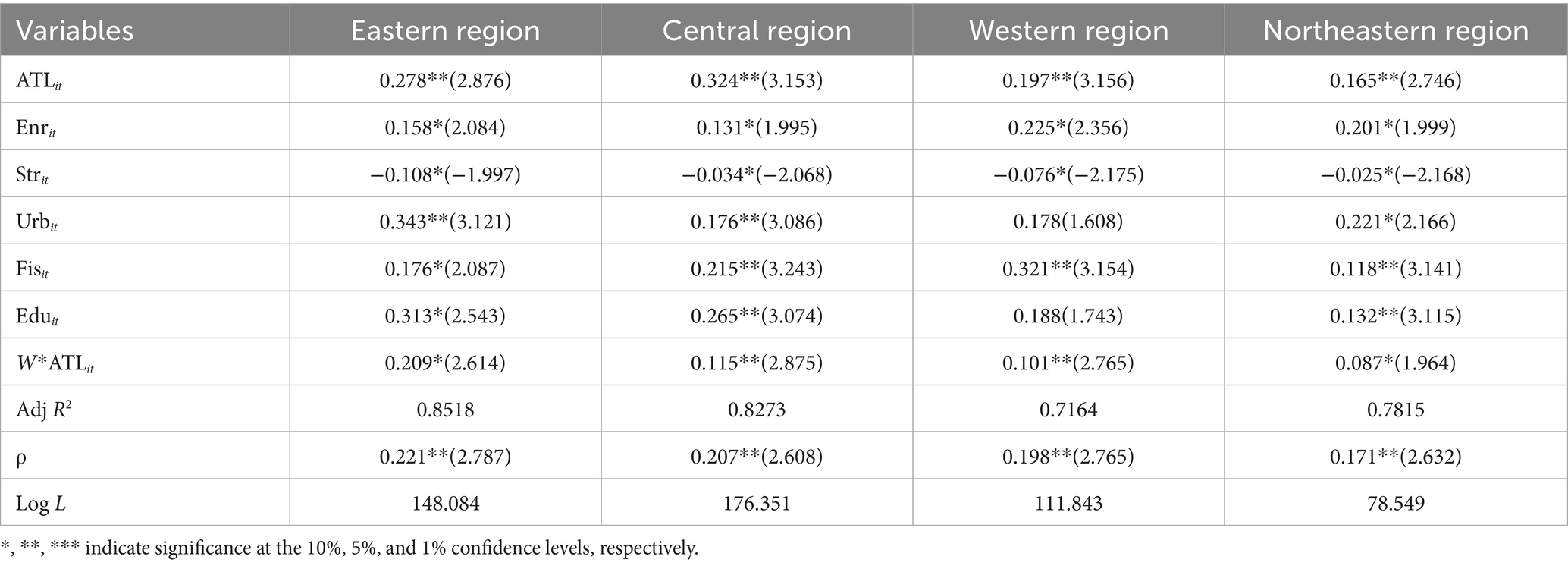The height and width of the screenshot is (572, 1568).
Task: Select the Str variable row label
Action: (x=33, y=175)
